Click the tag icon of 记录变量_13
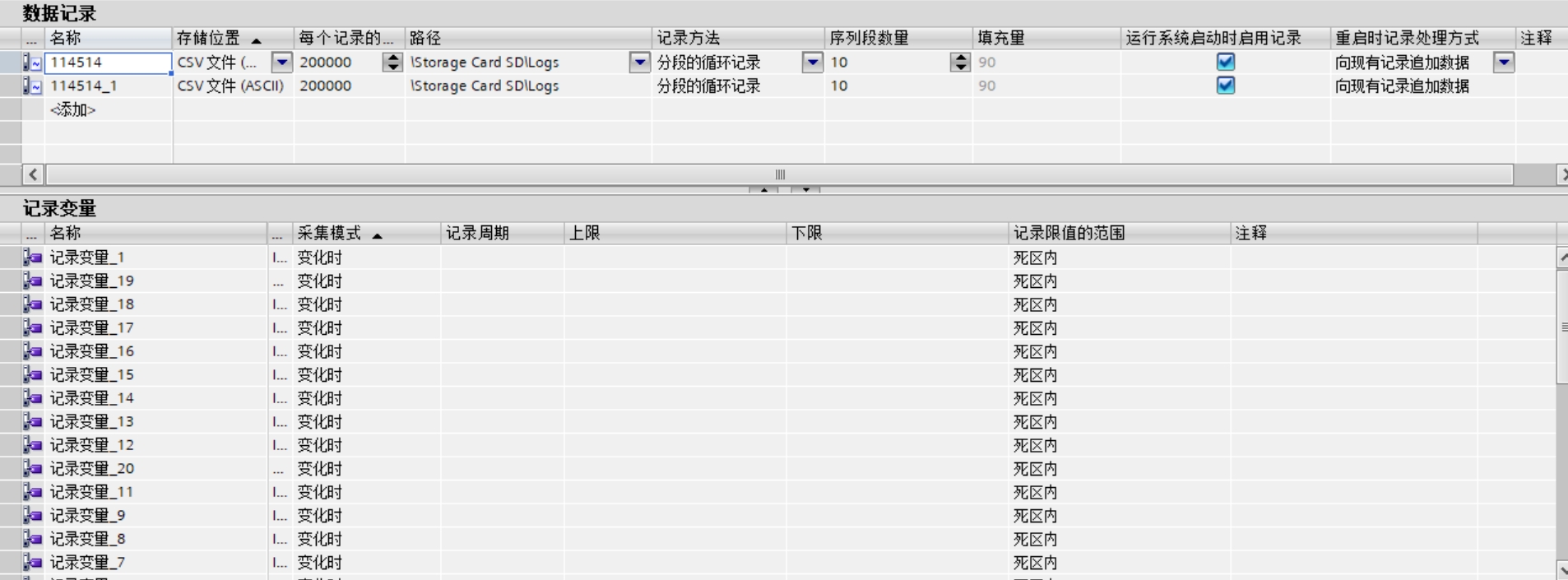The height and width of the screenshot is (580, 1568). (x=32, y=422)
